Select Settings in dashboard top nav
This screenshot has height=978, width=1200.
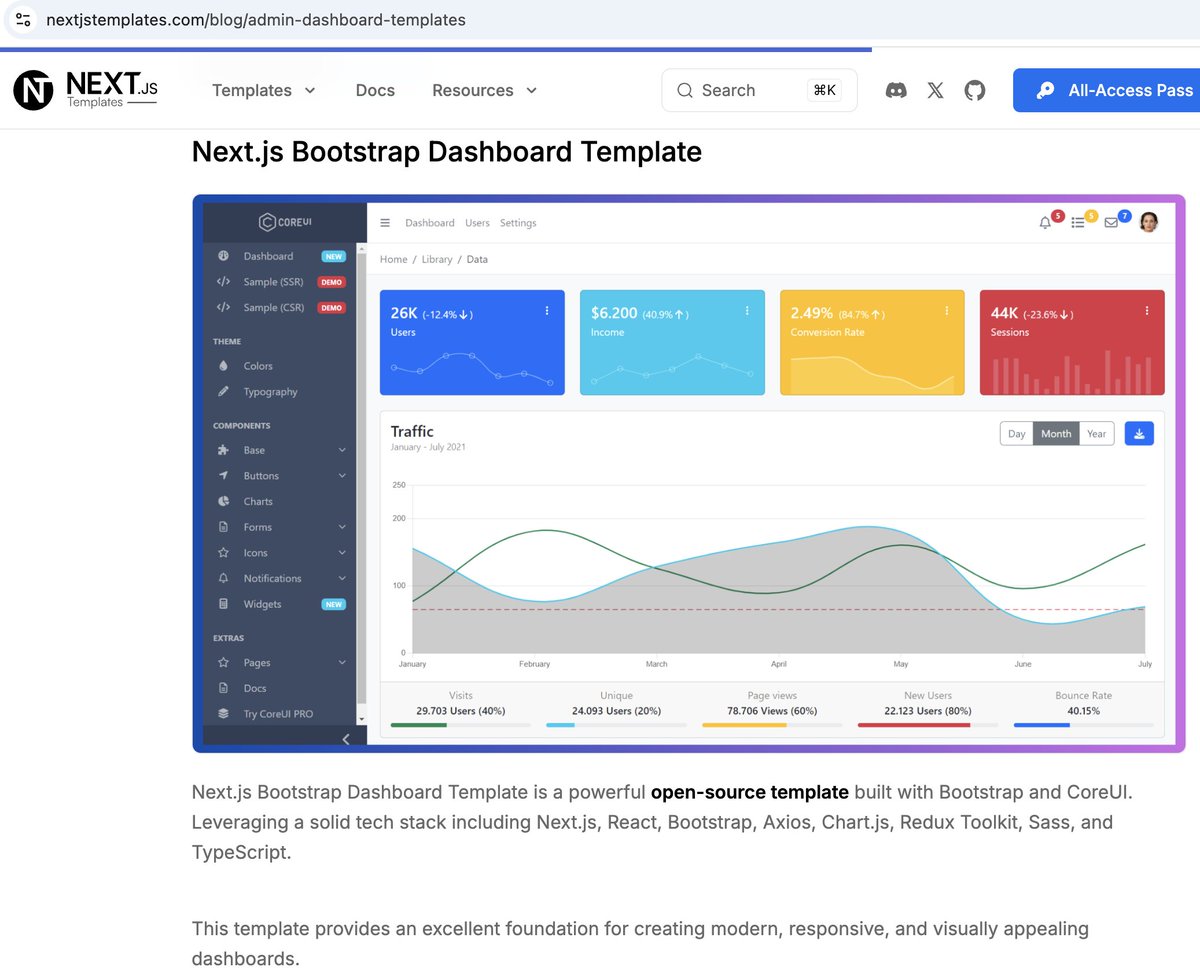(518, 223)
